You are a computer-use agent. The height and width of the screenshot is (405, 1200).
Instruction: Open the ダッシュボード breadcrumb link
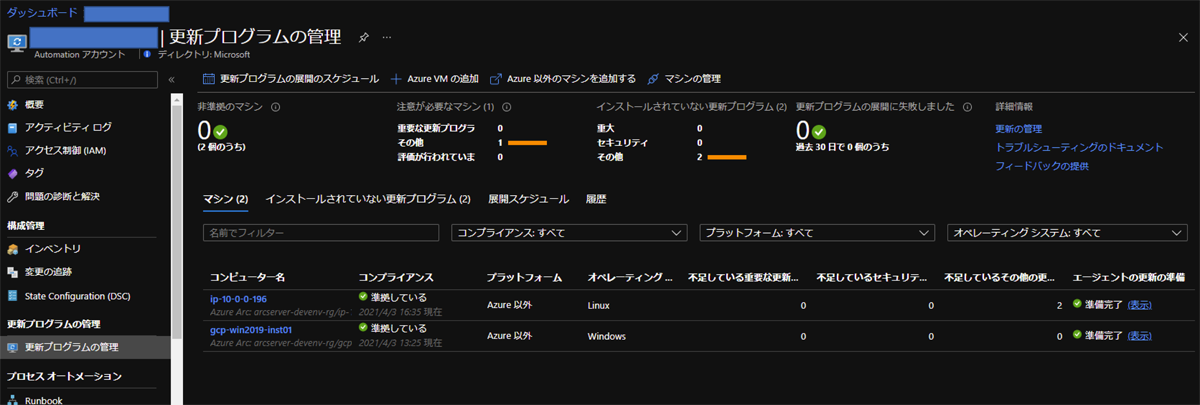pos(41,13)
